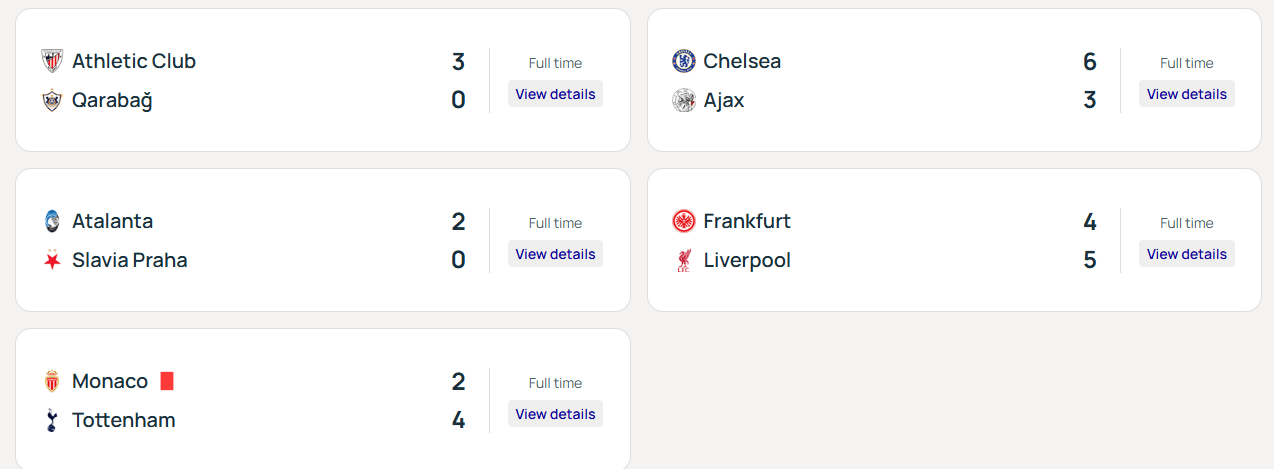The image size is (1274, 469).
Task: Open details of Frankfurt vs Liverpool match
Action: (1186, 254)
